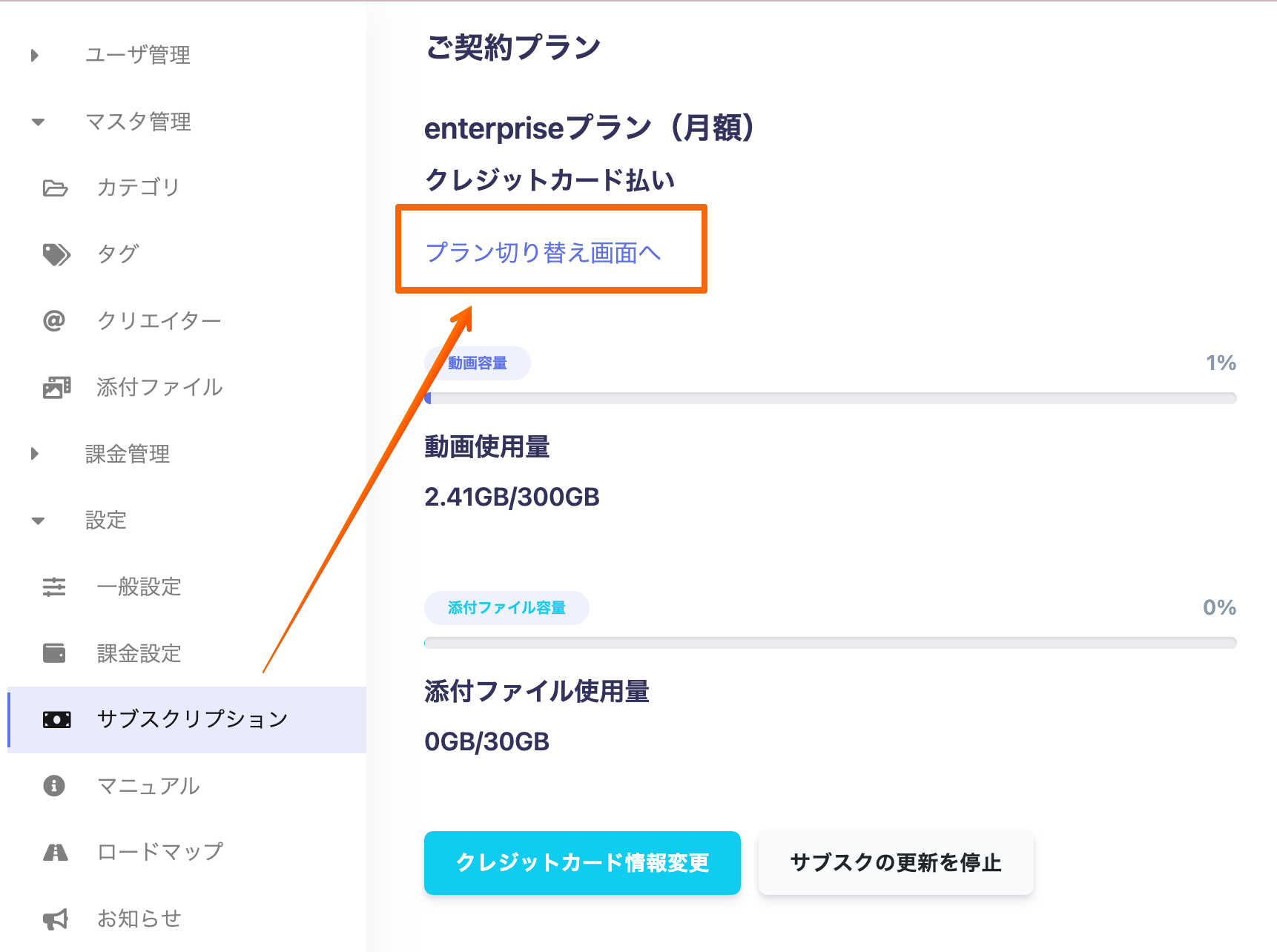Click the 動画容量 usage progress bar

tap(830, 398)
